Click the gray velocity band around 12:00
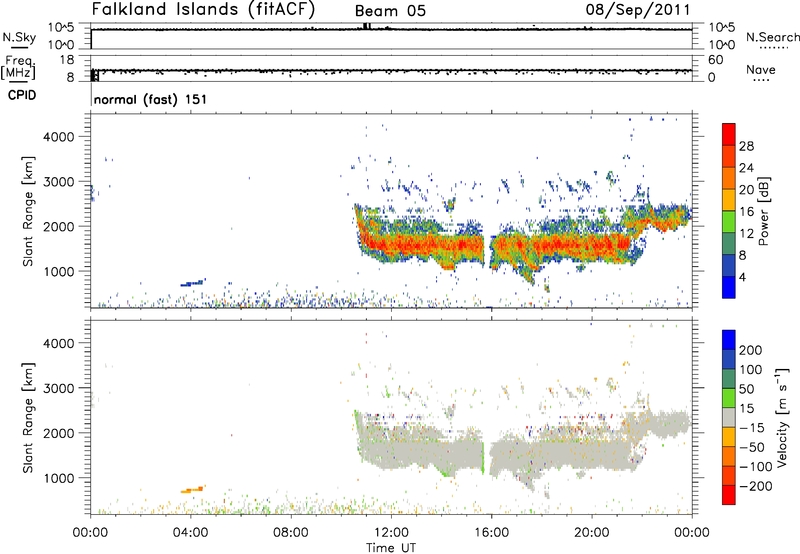The height and width of the screenshot is (554, 800). [390, 451]
